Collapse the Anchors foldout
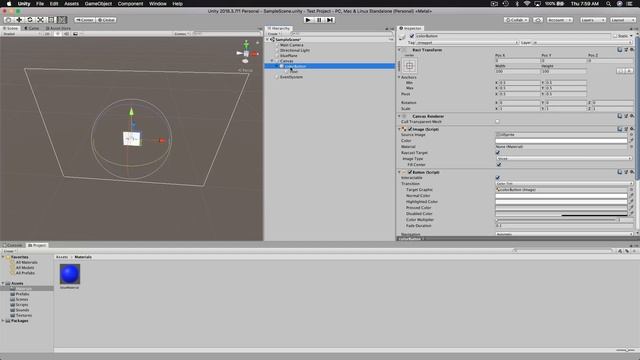640x360 pixels. point(399,77)
